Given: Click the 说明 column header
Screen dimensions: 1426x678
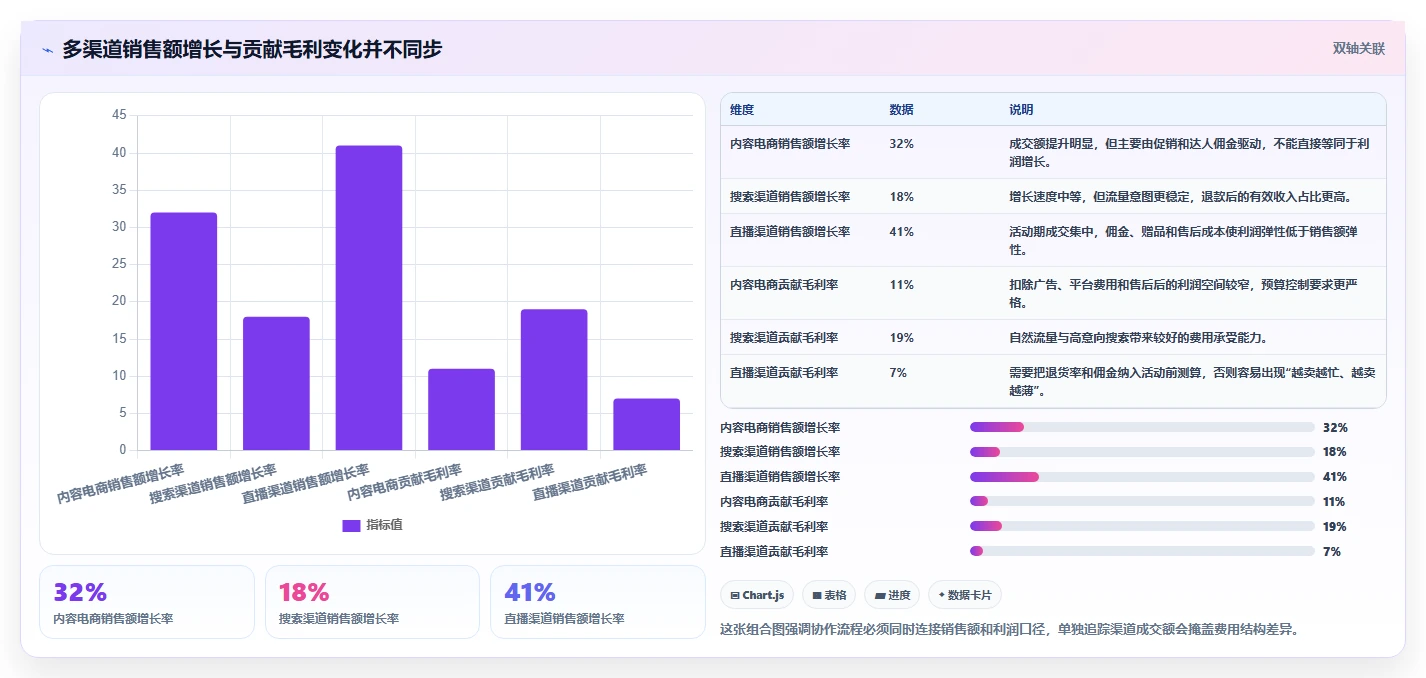Looking at the screenshot, I should 1021,110.
